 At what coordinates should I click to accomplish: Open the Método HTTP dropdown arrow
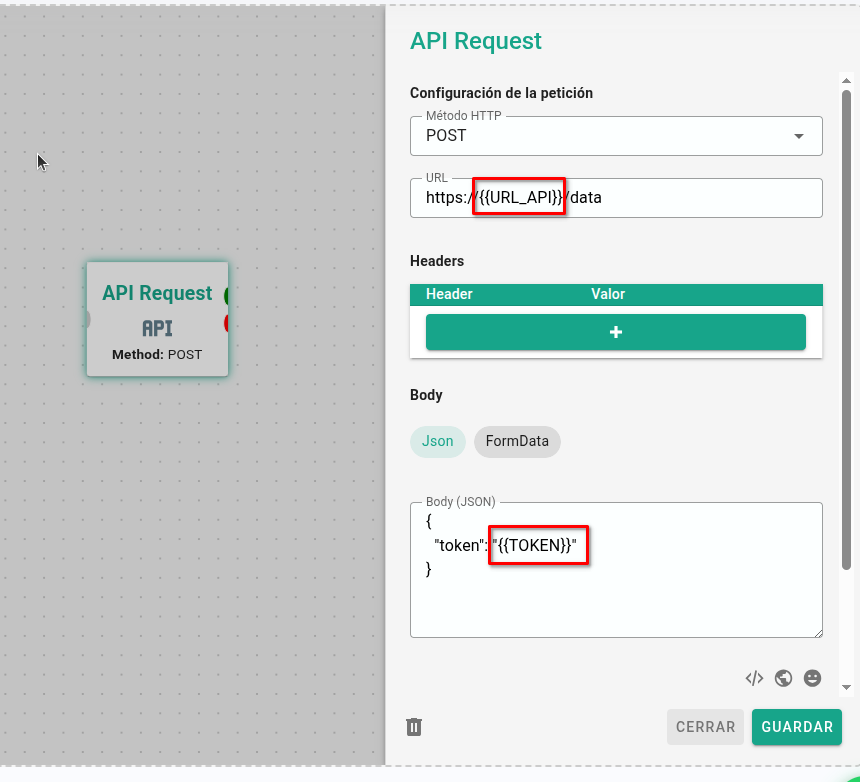798,137
